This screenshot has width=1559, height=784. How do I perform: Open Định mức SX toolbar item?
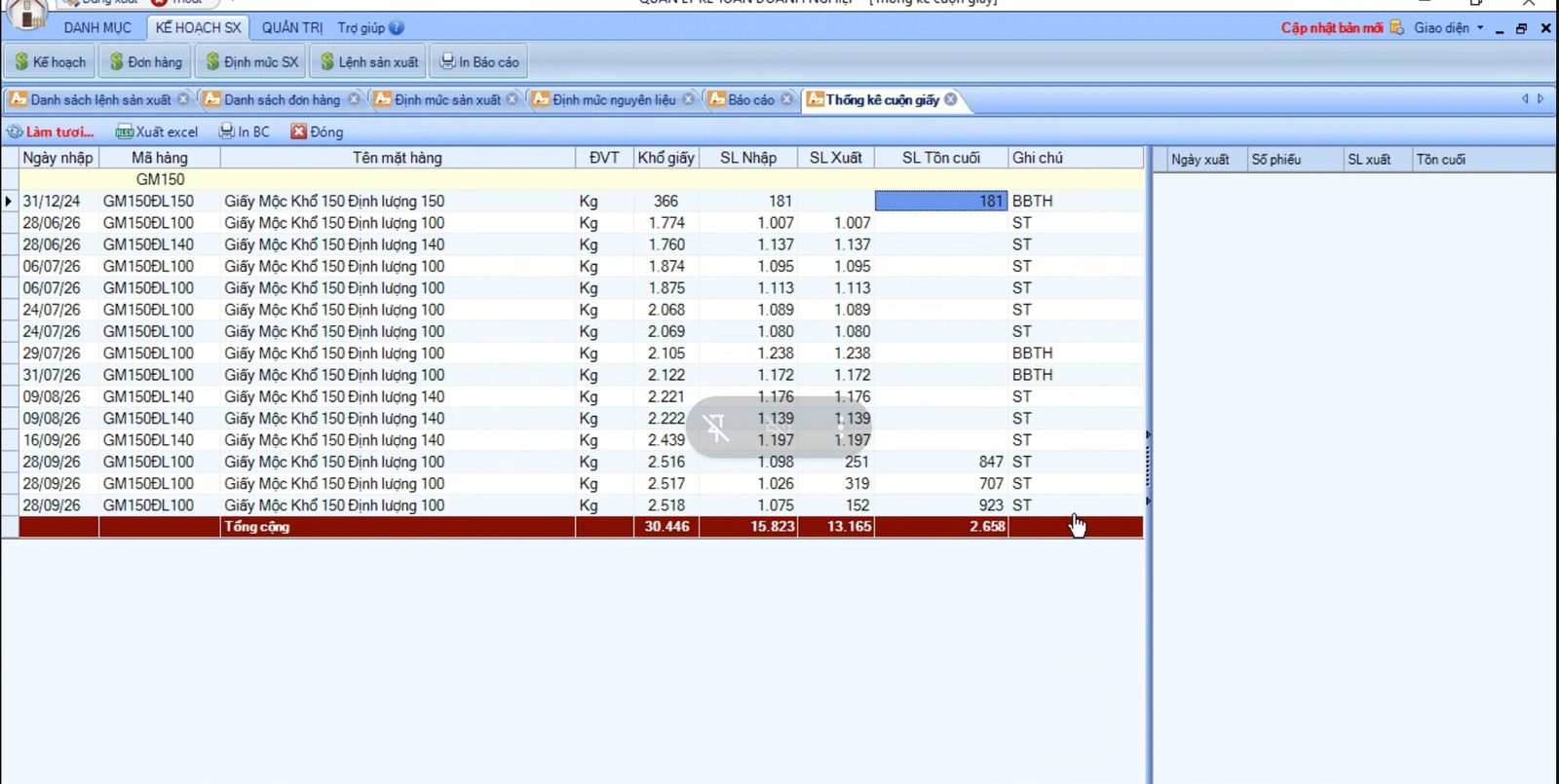tap(251, 61)
